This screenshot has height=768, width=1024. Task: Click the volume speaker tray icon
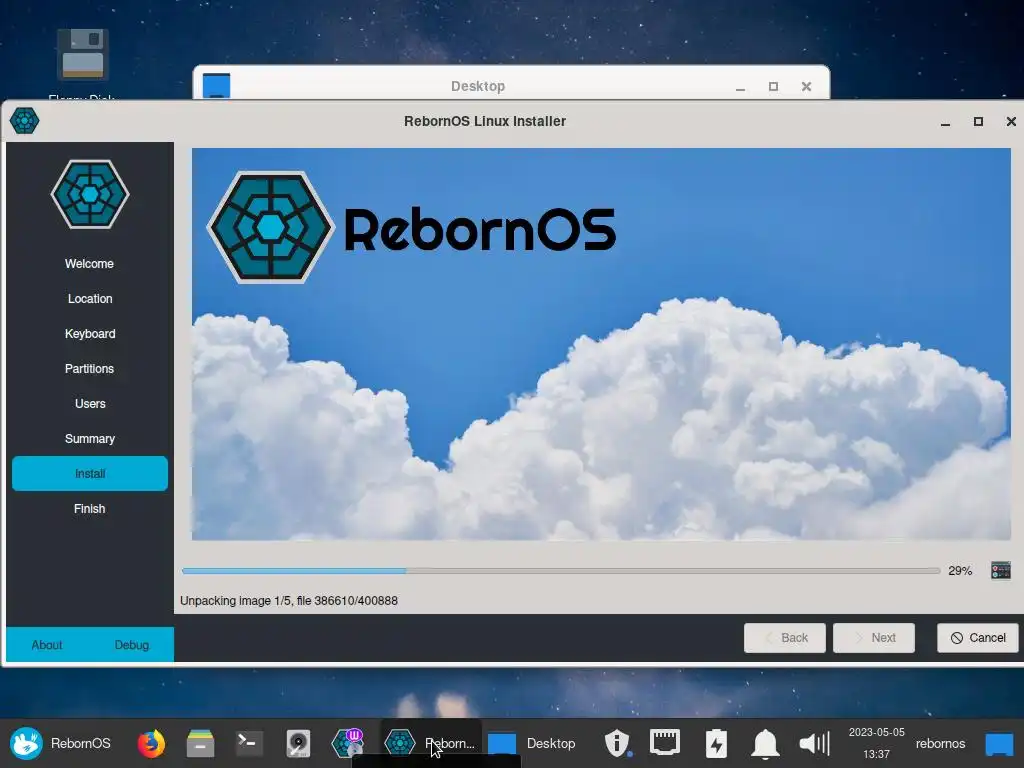(814, 743)
